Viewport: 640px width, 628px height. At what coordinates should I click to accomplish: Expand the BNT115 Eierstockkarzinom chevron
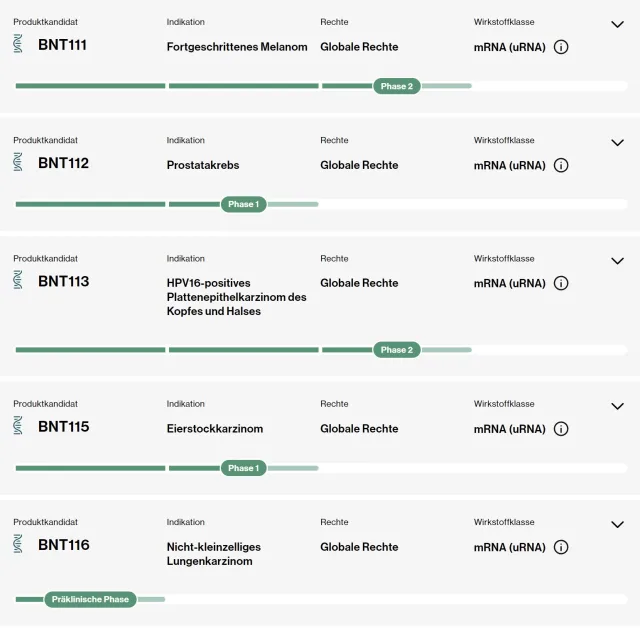[x=618, y=406]
